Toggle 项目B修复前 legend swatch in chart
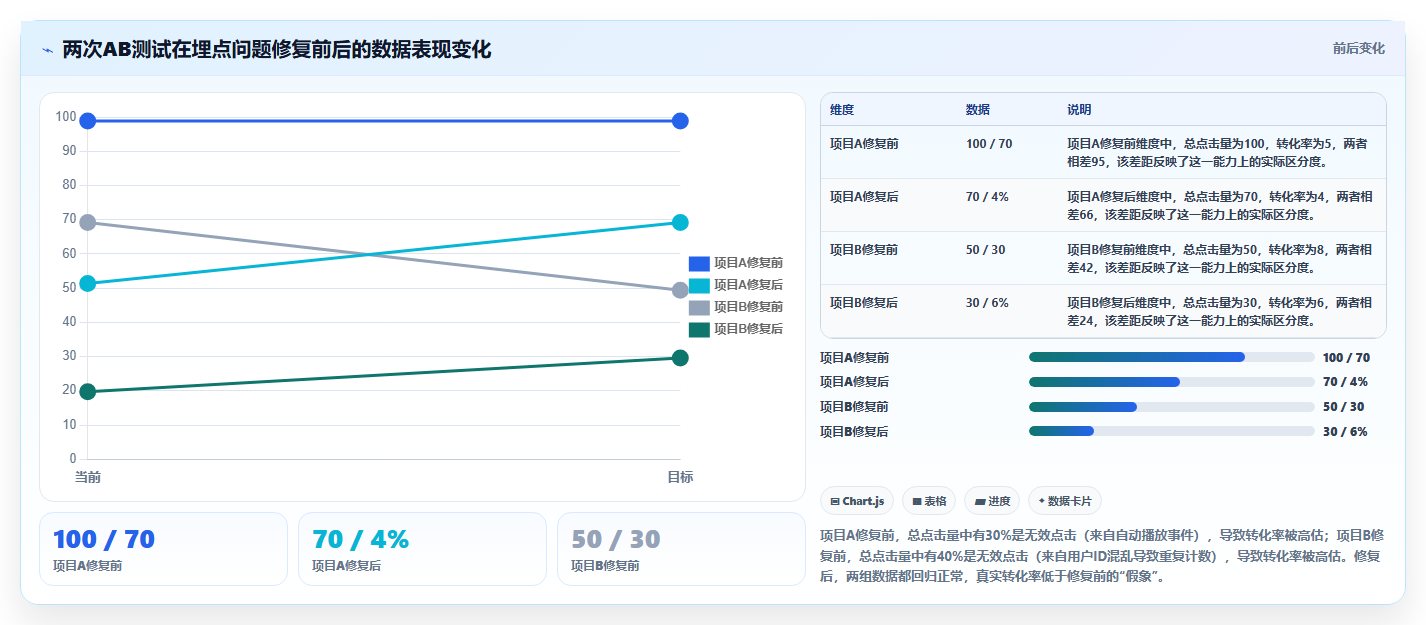Image resolution: width=1426 pixels, height=625 pixels. [x=699, y=307]
